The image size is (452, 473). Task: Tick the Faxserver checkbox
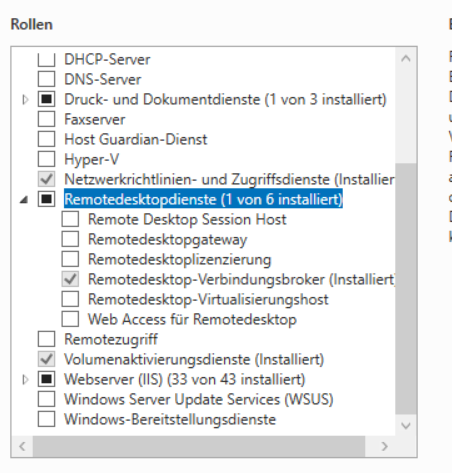46,119
